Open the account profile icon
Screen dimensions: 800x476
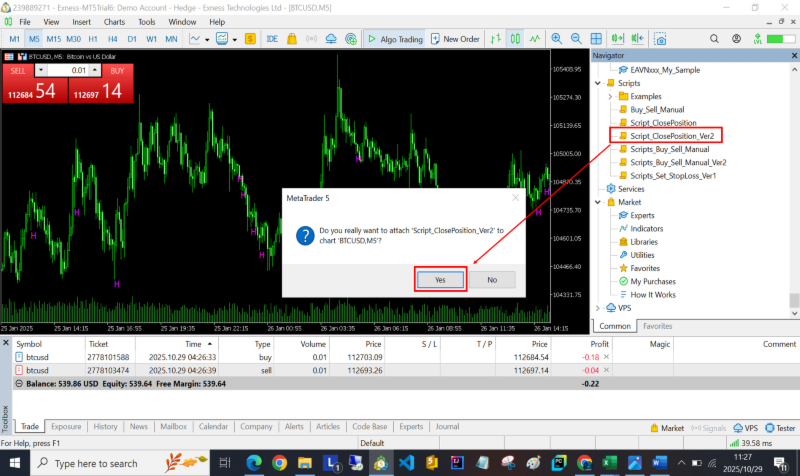click(x=736, y=39)
